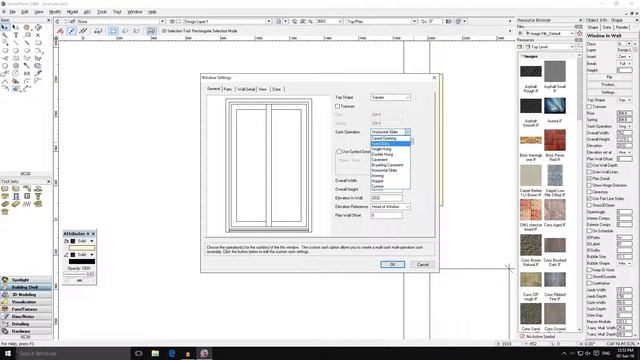Click the Resource Browser home icon
This screenshot has height=360, width=640.
tap(579, 33)
